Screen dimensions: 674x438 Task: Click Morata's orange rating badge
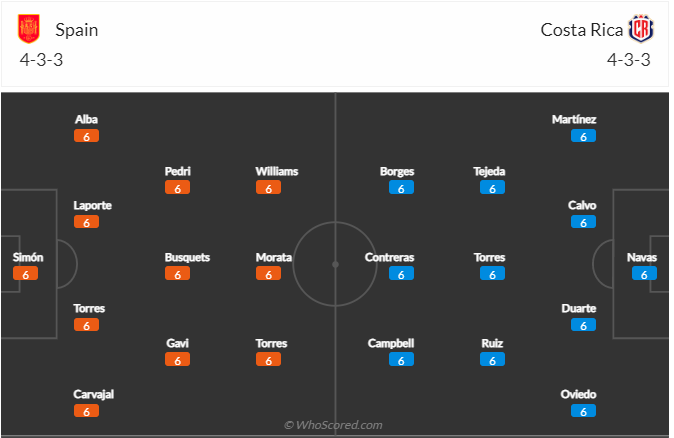point(268,273)
